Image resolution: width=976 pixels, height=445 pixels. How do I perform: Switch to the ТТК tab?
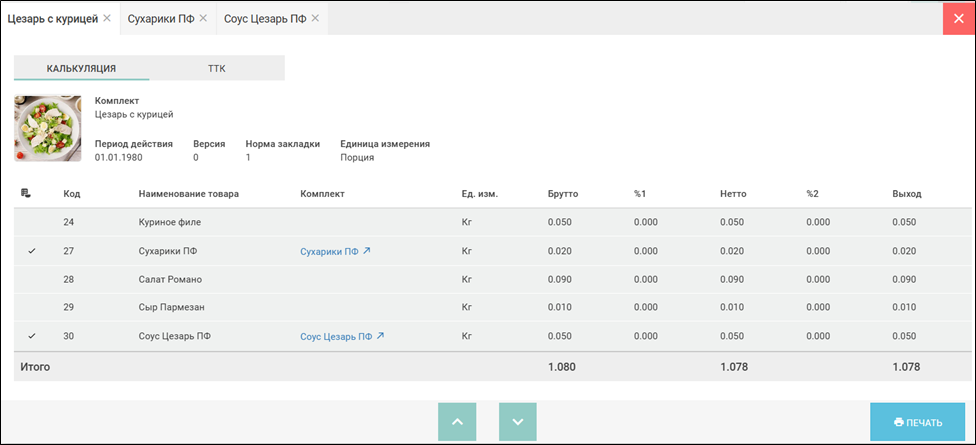(217, 68)
